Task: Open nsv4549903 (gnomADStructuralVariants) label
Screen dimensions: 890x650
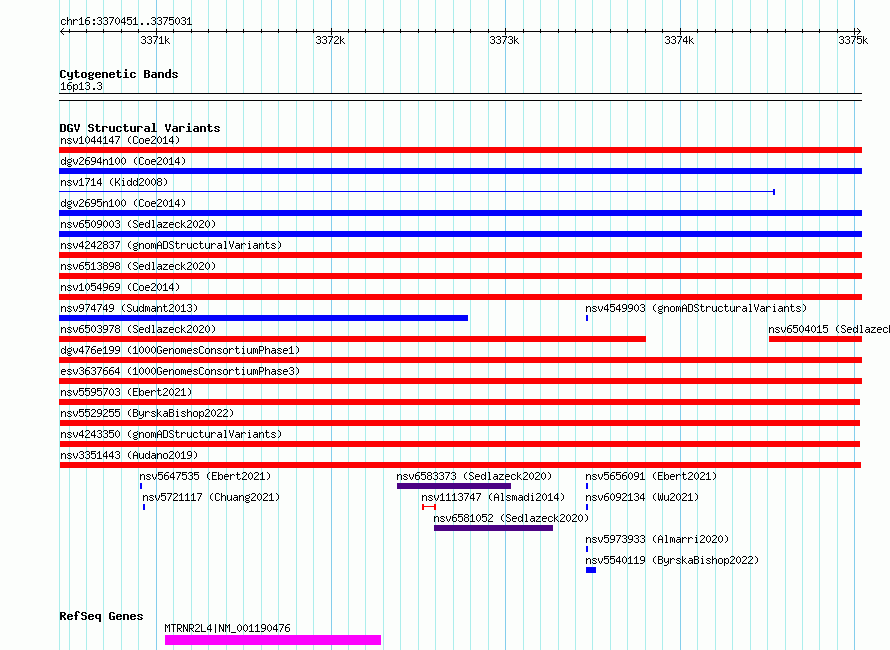Action: [696, 308]
